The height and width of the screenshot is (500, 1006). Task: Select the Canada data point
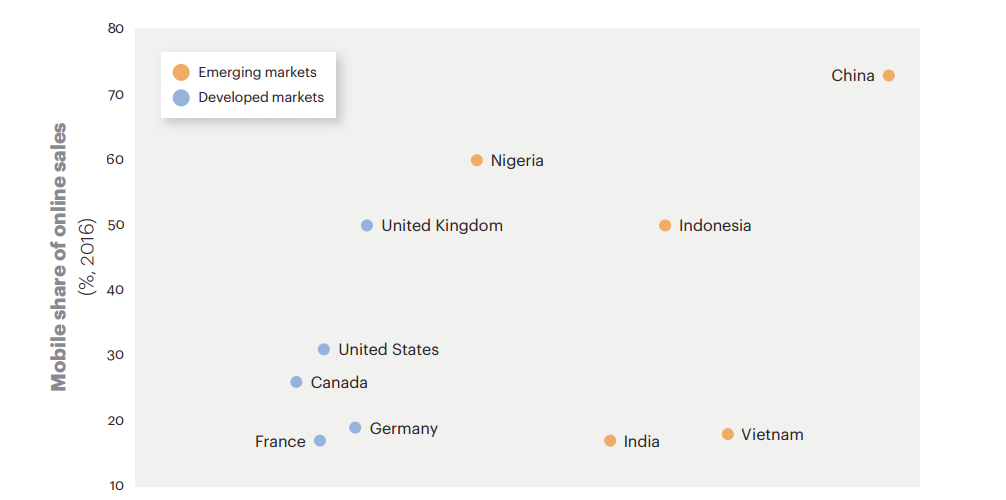click(296, 382)
